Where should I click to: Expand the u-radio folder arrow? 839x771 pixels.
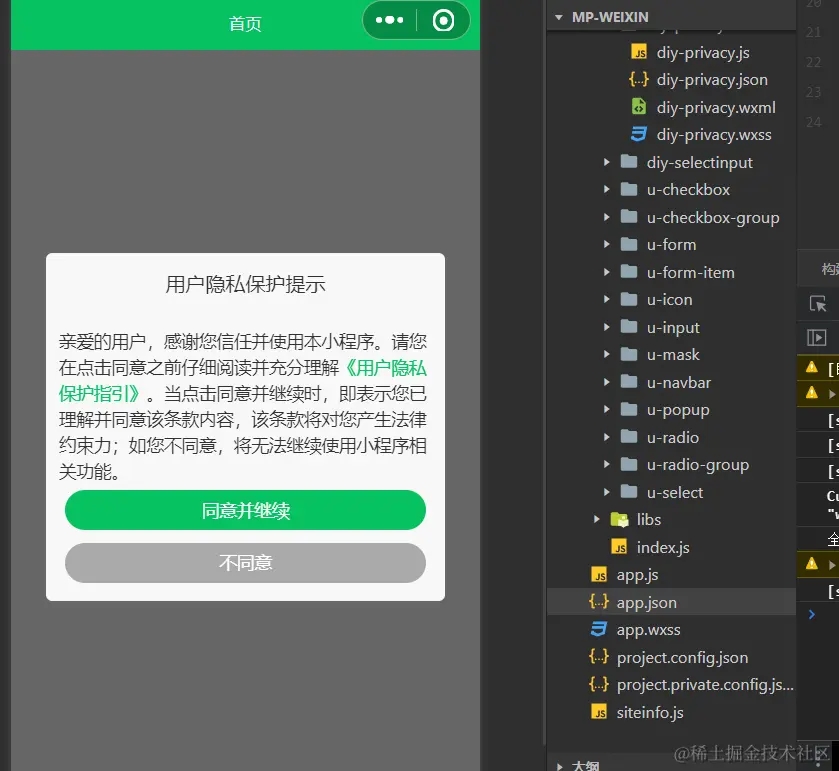(606, 437)
